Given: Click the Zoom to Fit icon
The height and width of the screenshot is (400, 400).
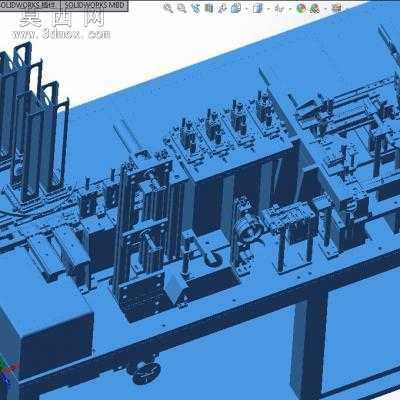Looking at the screenshot, I should tap(168, 8).
